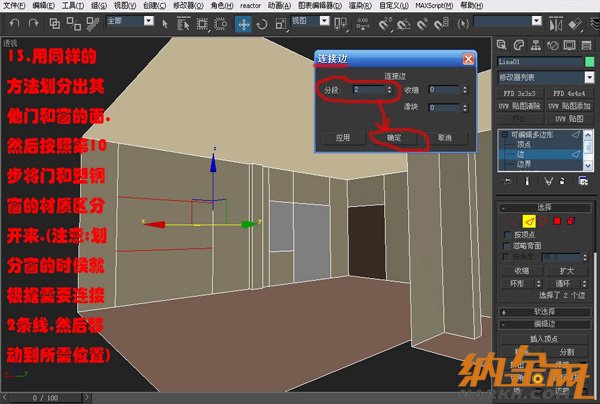Select the 顶点 sub-object in the stack

(523, 144)
